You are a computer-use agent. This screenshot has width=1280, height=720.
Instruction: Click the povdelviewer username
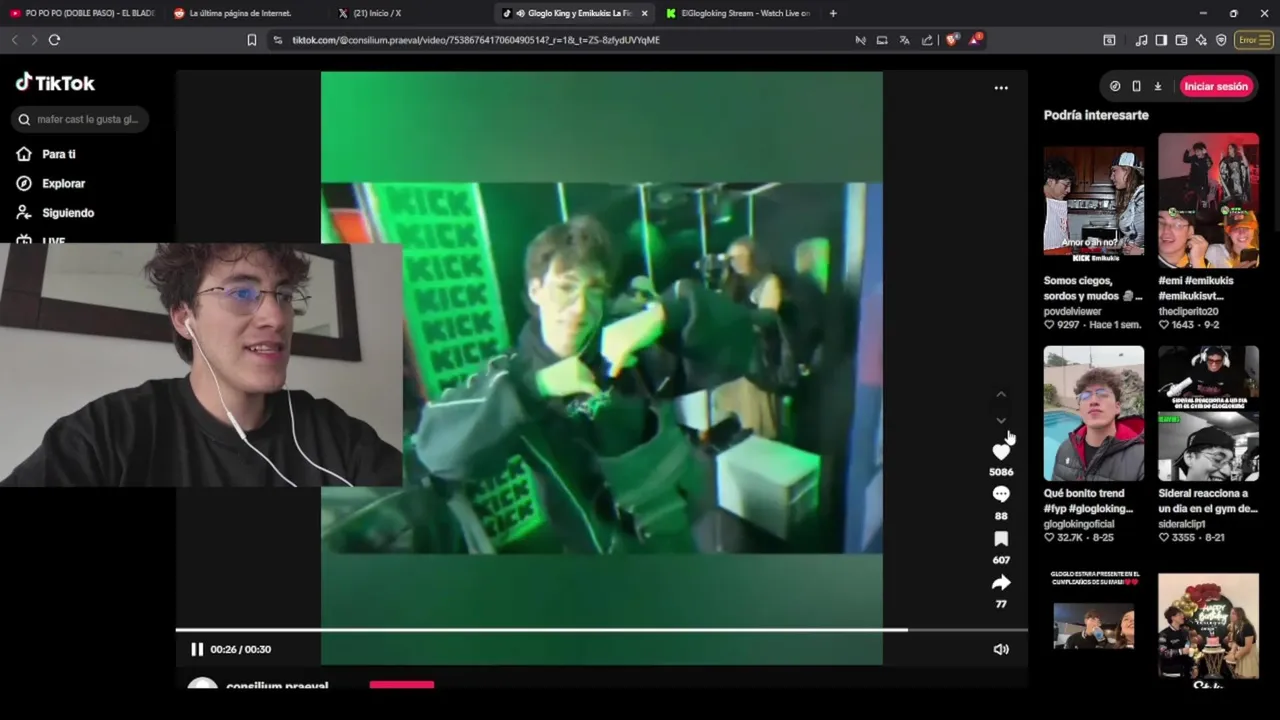[x=1072, y=311]
